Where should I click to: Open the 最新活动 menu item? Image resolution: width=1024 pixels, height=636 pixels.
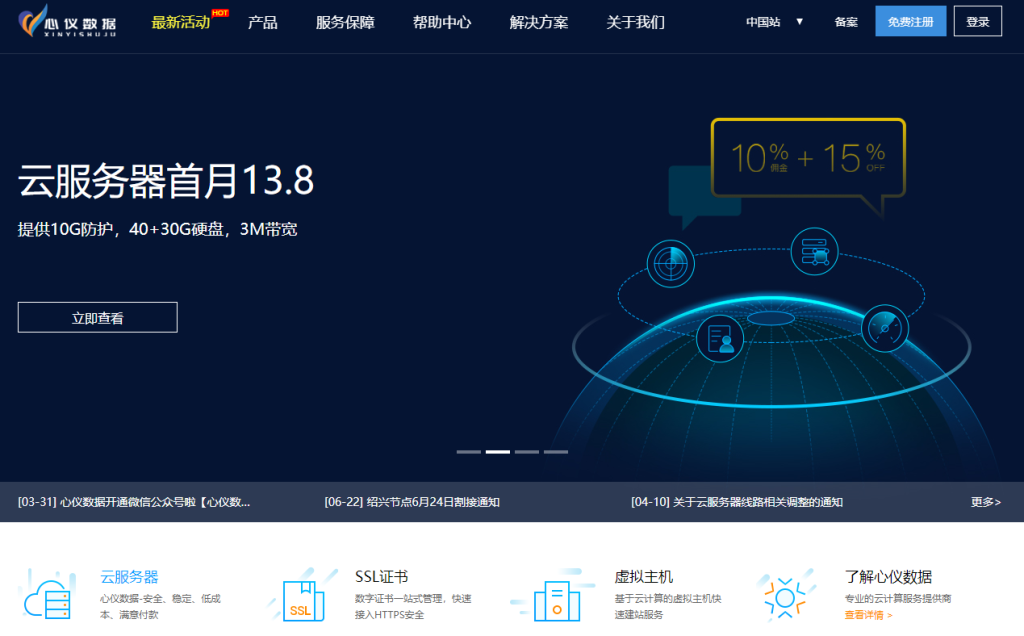pyautogui.click(x=181, y=22)
